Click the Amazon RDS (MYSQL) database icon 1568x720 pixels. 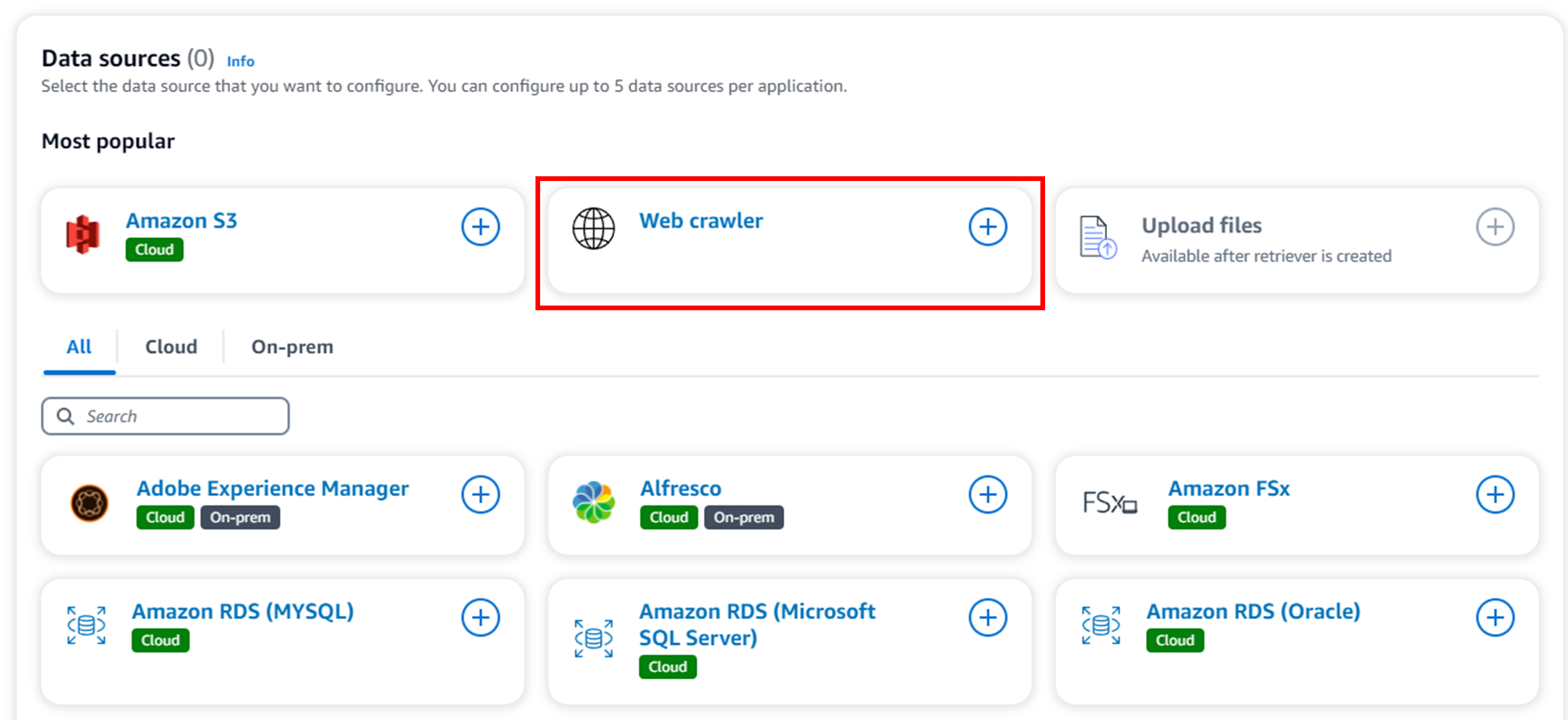[86, 625]
